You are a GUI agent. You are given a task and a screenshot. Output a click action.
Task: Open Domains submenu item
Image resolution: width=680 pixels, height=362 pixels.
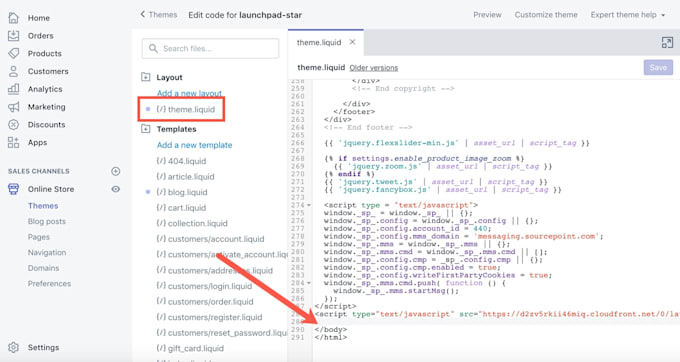pos(43,268)
